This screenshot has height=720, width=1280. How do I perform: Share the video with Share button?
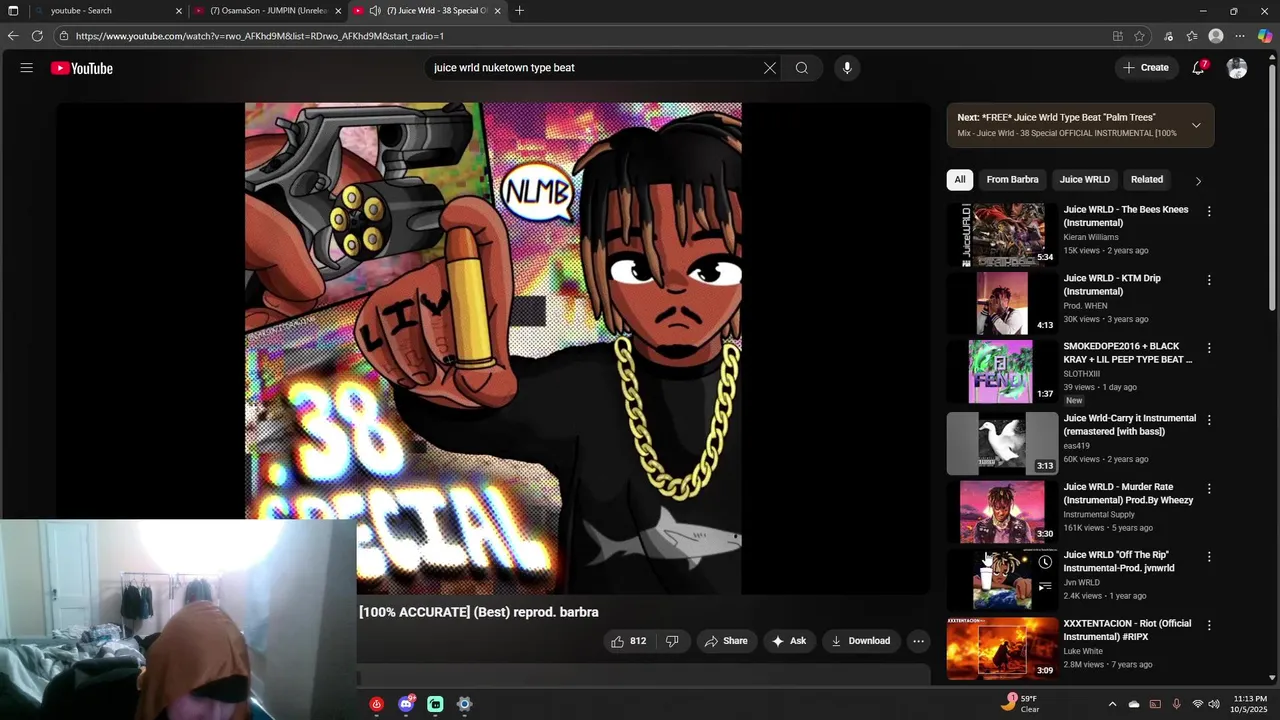coord(726,641)
